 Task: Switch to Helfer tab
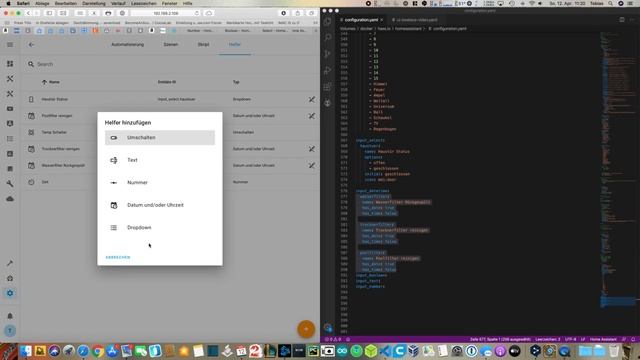[235, 44]
